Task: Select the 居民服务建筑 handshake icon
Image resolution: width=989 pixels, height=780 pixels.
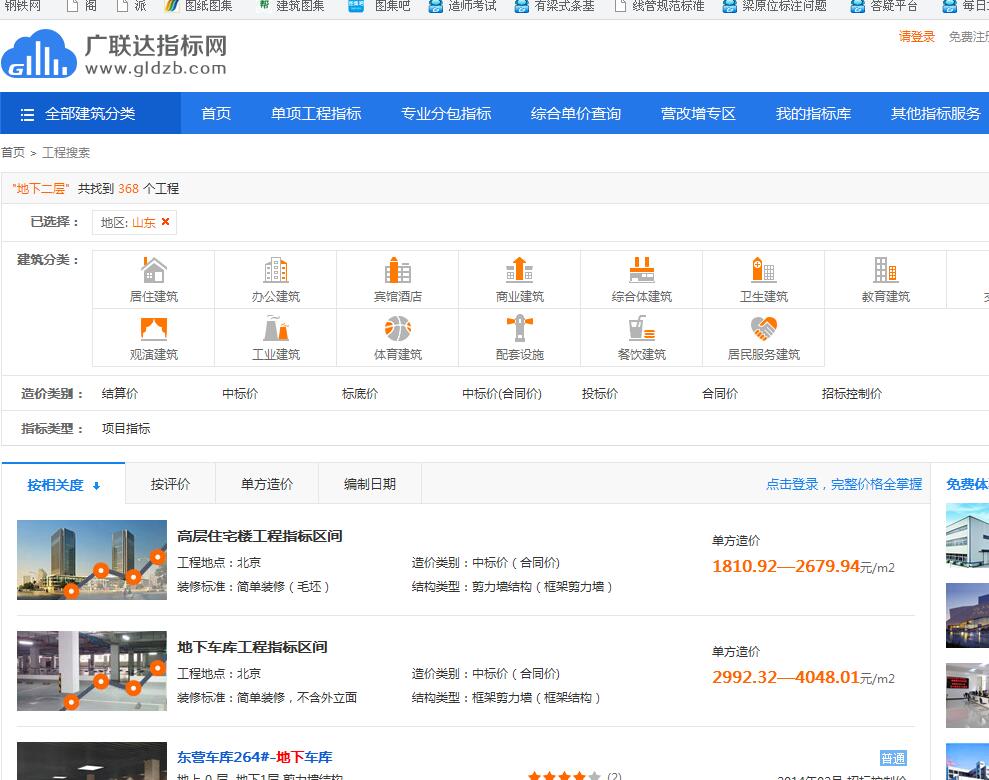Action: tap(764, 329)
